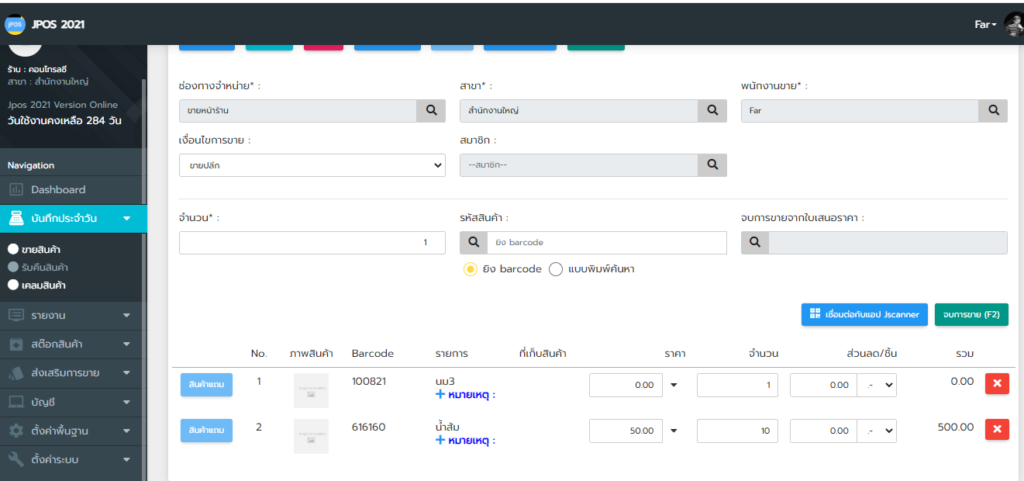Screen dimensions: 1024x481
Task: Click cash register icon of บันทึกประจำวัน
Action: (x=16, y=219)
